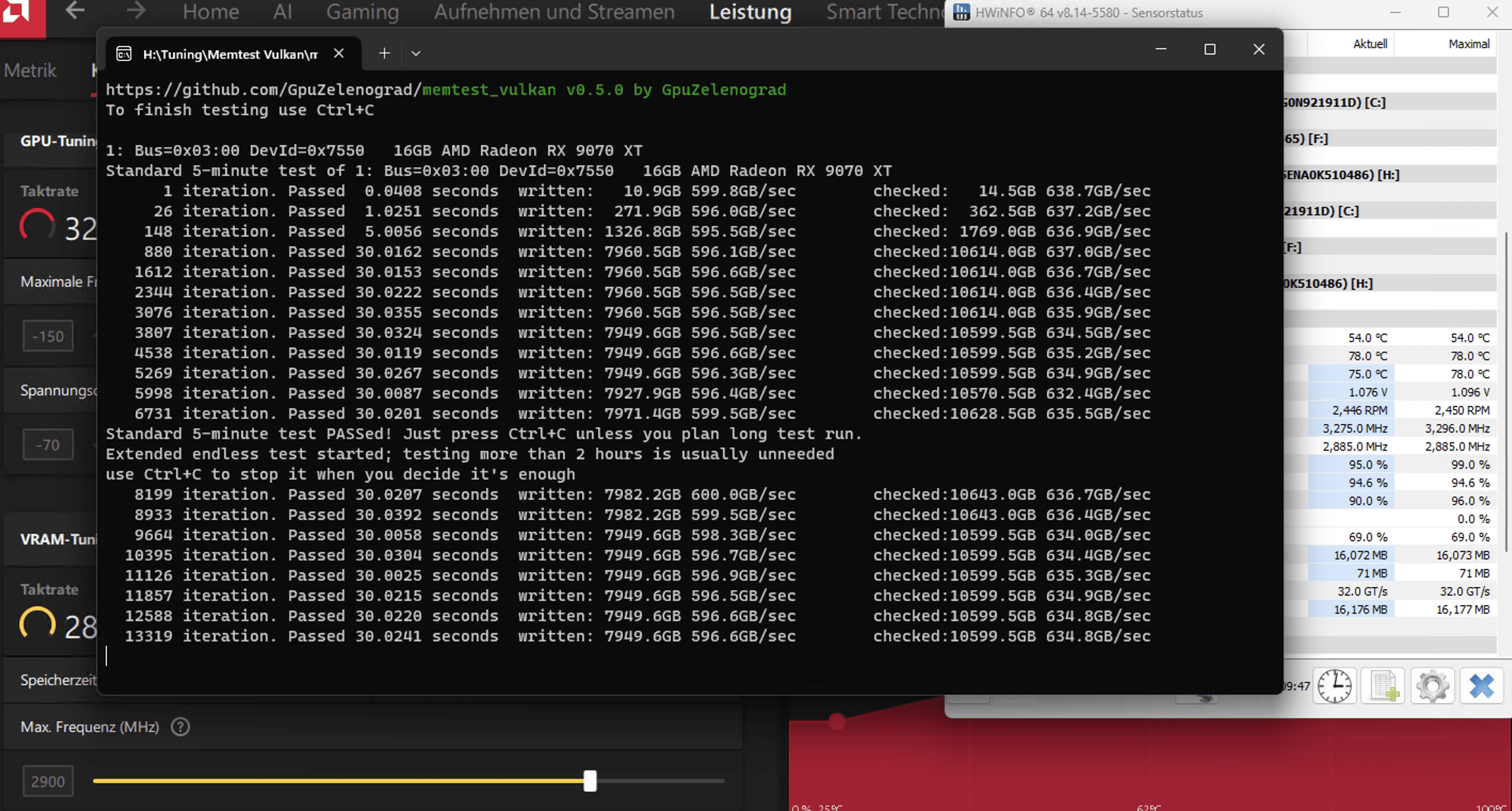1512x811 pixels.
Task: Click the 13319 iteration line in terminal
Action: pyautogui.click(x=638, y=636)
